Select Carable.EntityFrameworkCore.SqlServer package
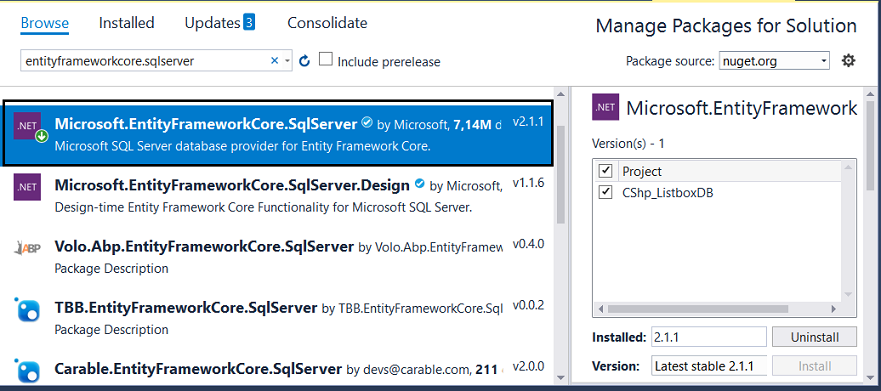The image size is (881, 391). 277,369
